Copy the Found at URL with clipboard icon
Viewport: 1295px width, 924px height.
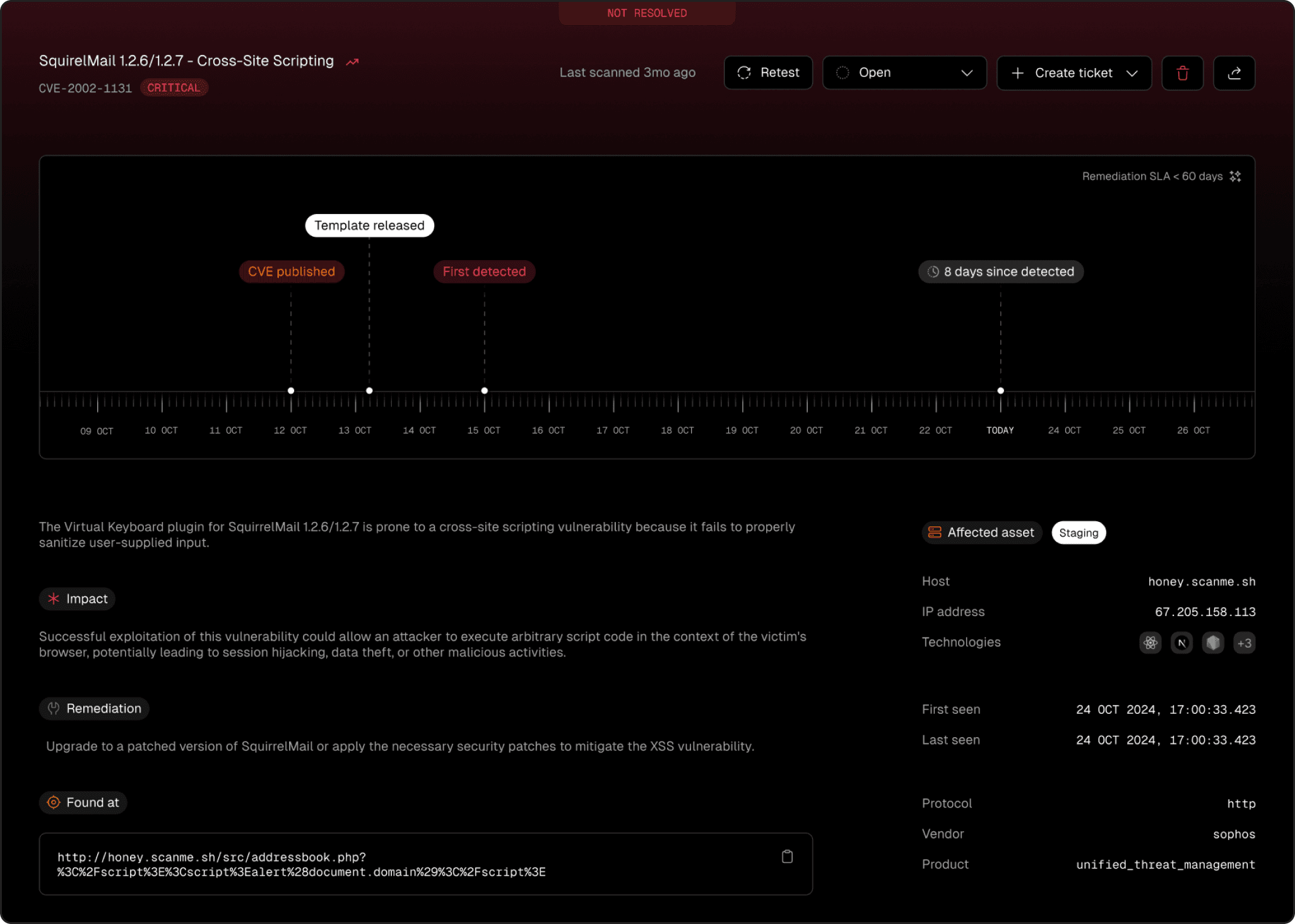[x=786, y=856]
